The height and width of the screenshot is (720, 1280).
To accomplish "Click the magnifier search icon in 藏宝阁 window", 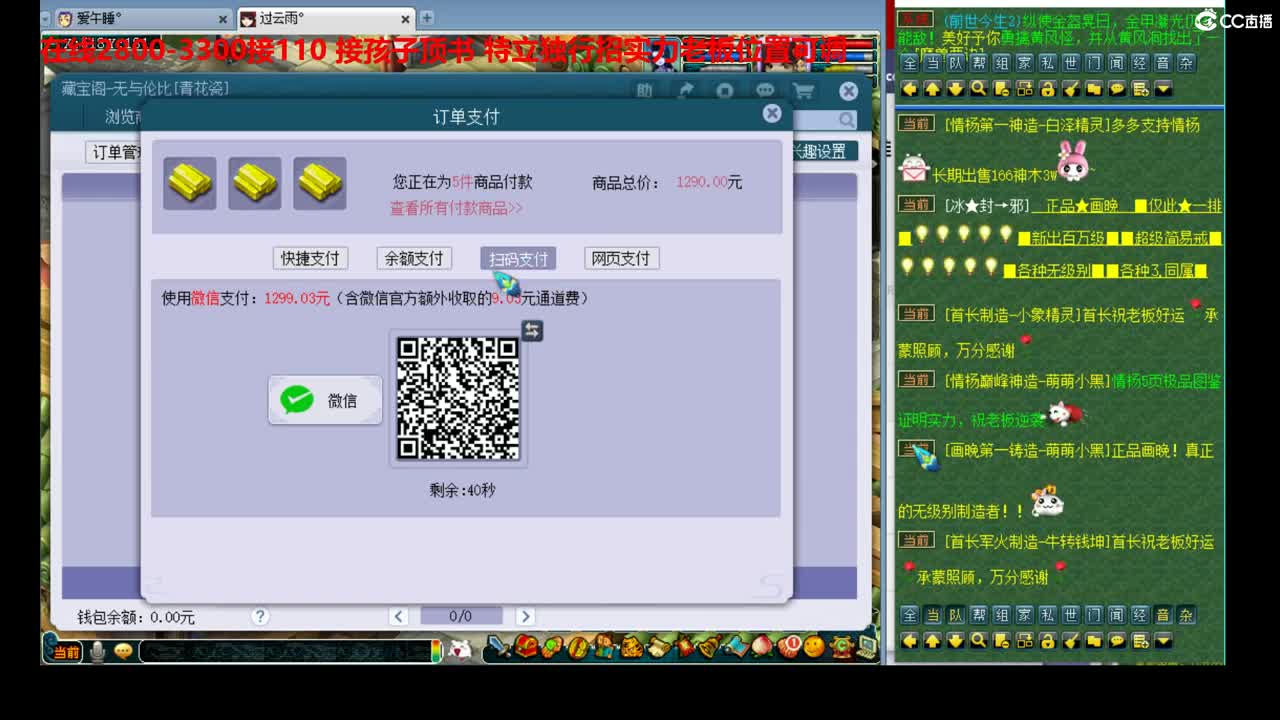I will (847, 120).
